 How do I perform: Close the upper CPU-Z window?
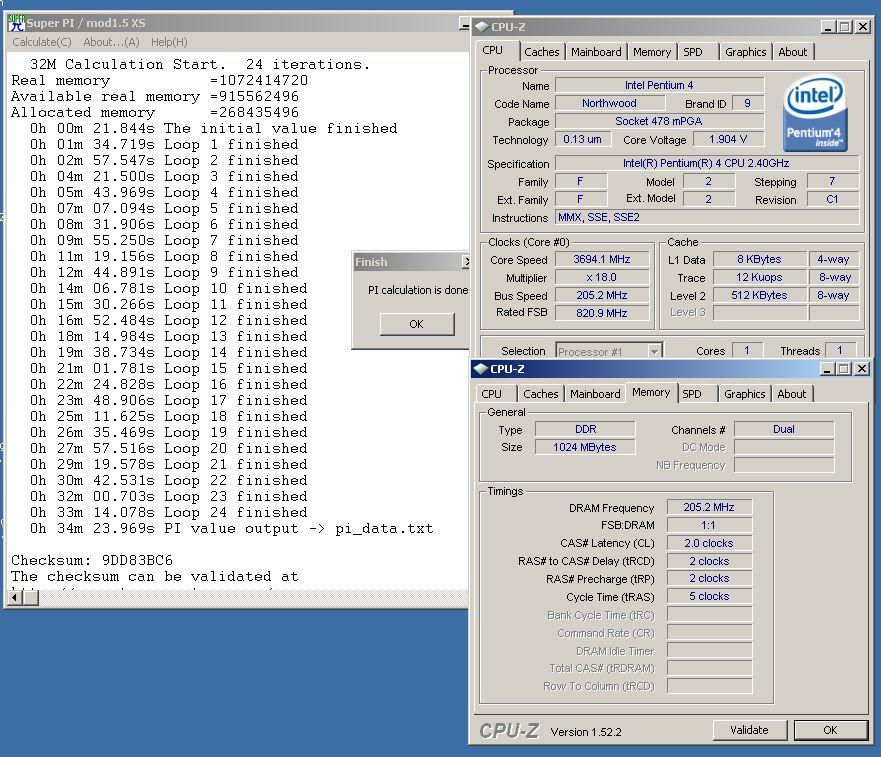pyautogui.click(x=863, y=26)
